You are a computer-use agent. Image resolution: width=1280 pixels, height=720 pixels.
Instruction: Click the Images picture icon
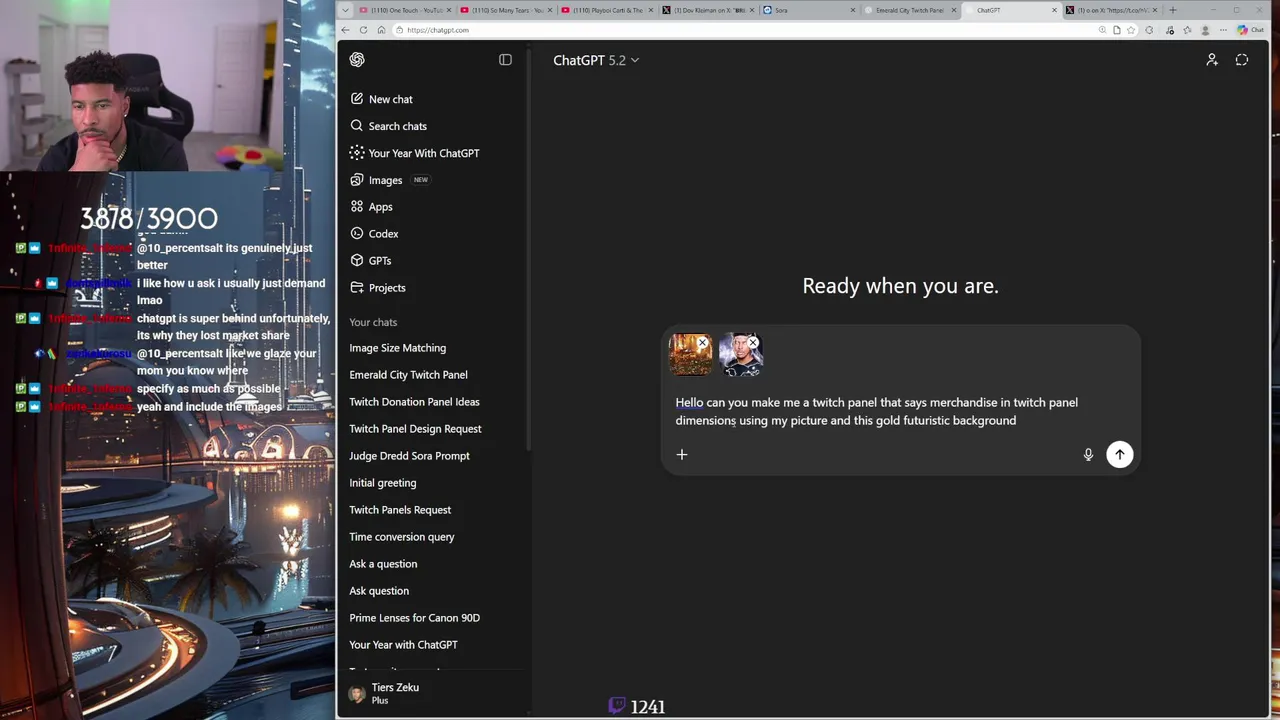pyautogui.click(x=357, y=180)
